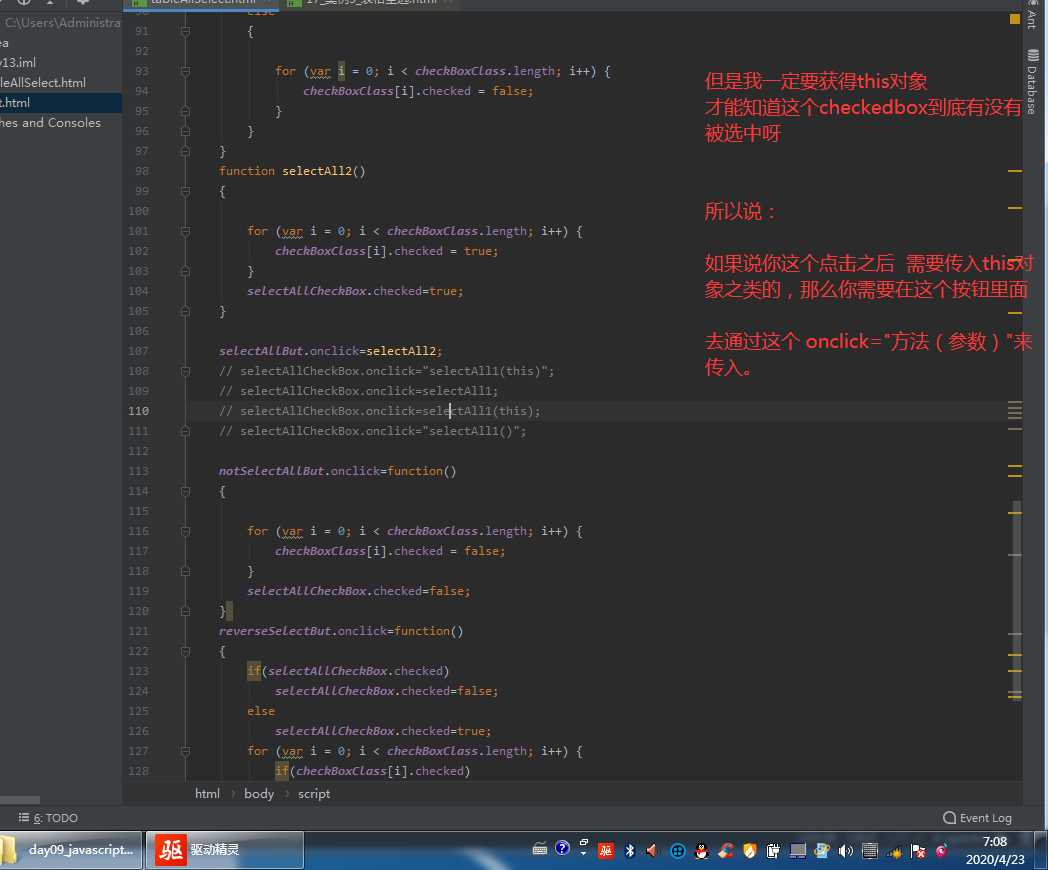Open the QQ penguin tray icon
Screen dimensions: 1048x870
click(701, 851)
